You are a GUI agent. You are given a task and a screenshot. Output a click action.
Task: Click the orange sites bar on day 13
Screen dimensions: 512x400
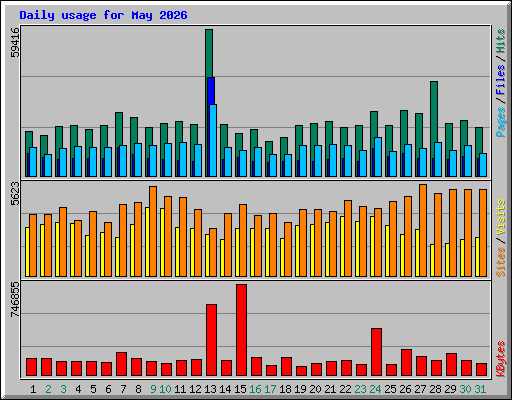pyautogui.click(x=213, y=252)
